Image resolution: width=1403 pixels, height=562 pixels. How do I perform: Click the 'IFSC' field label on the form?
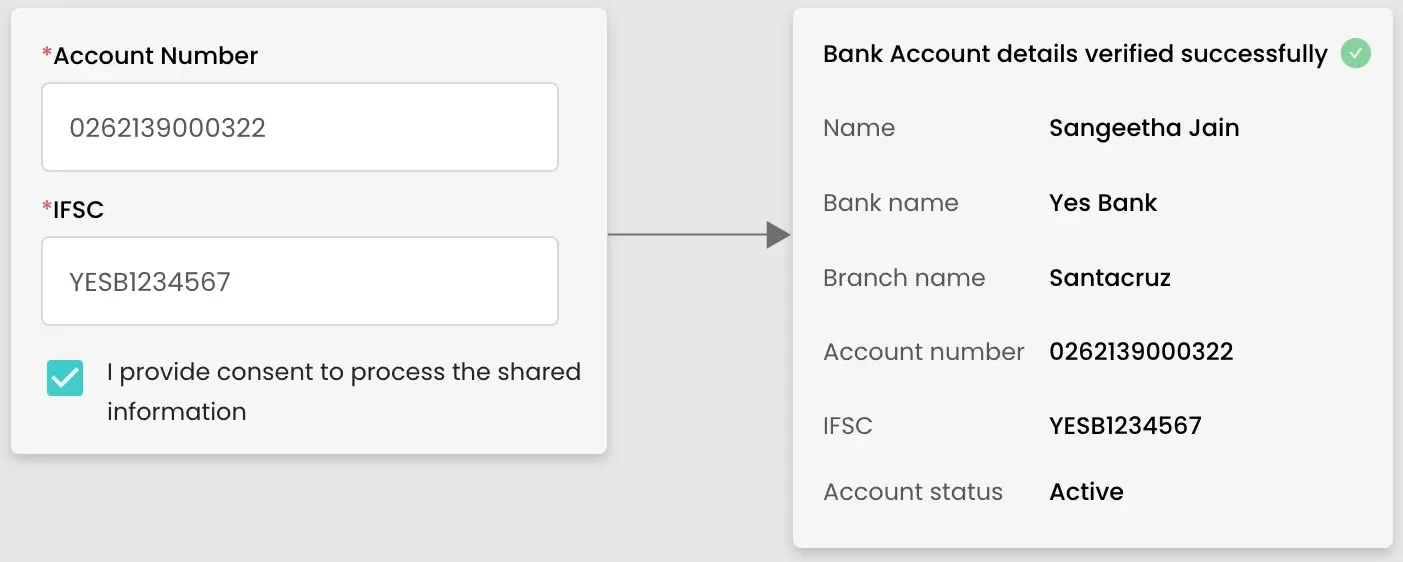(78, 210)
